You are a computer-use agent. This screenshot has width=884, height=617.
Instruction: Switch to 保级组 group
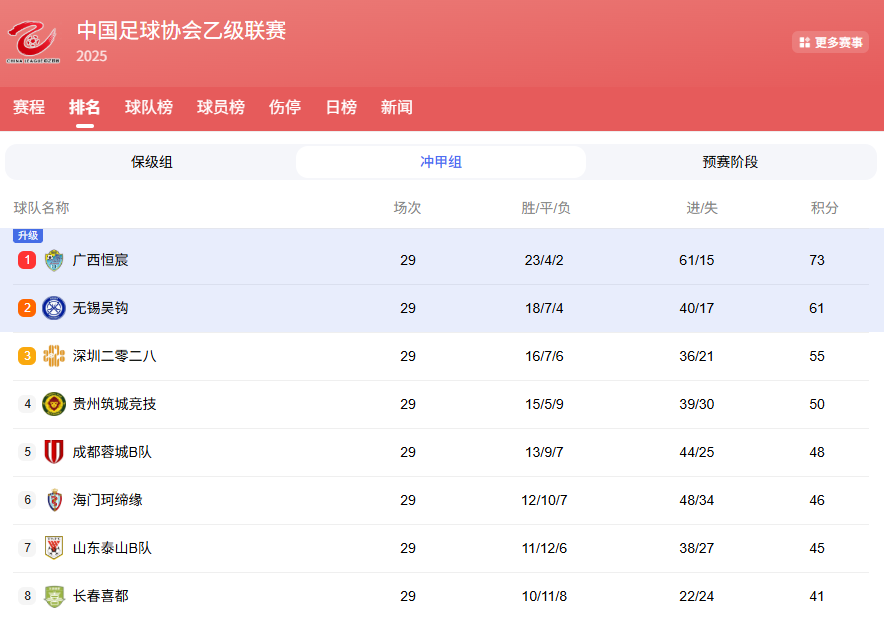[x=152, y=162]
